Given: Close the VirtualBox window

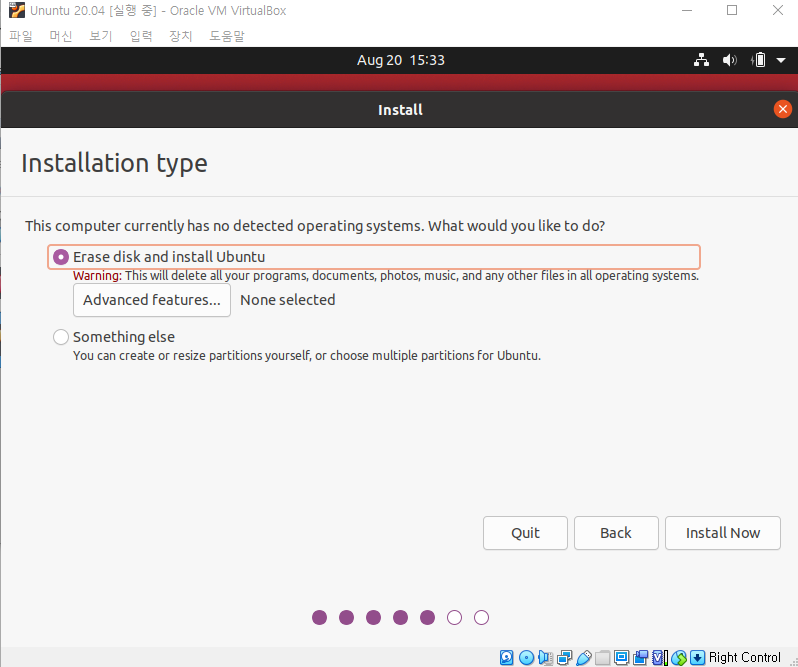Looking at the screenshot, I should coord(778,10).
